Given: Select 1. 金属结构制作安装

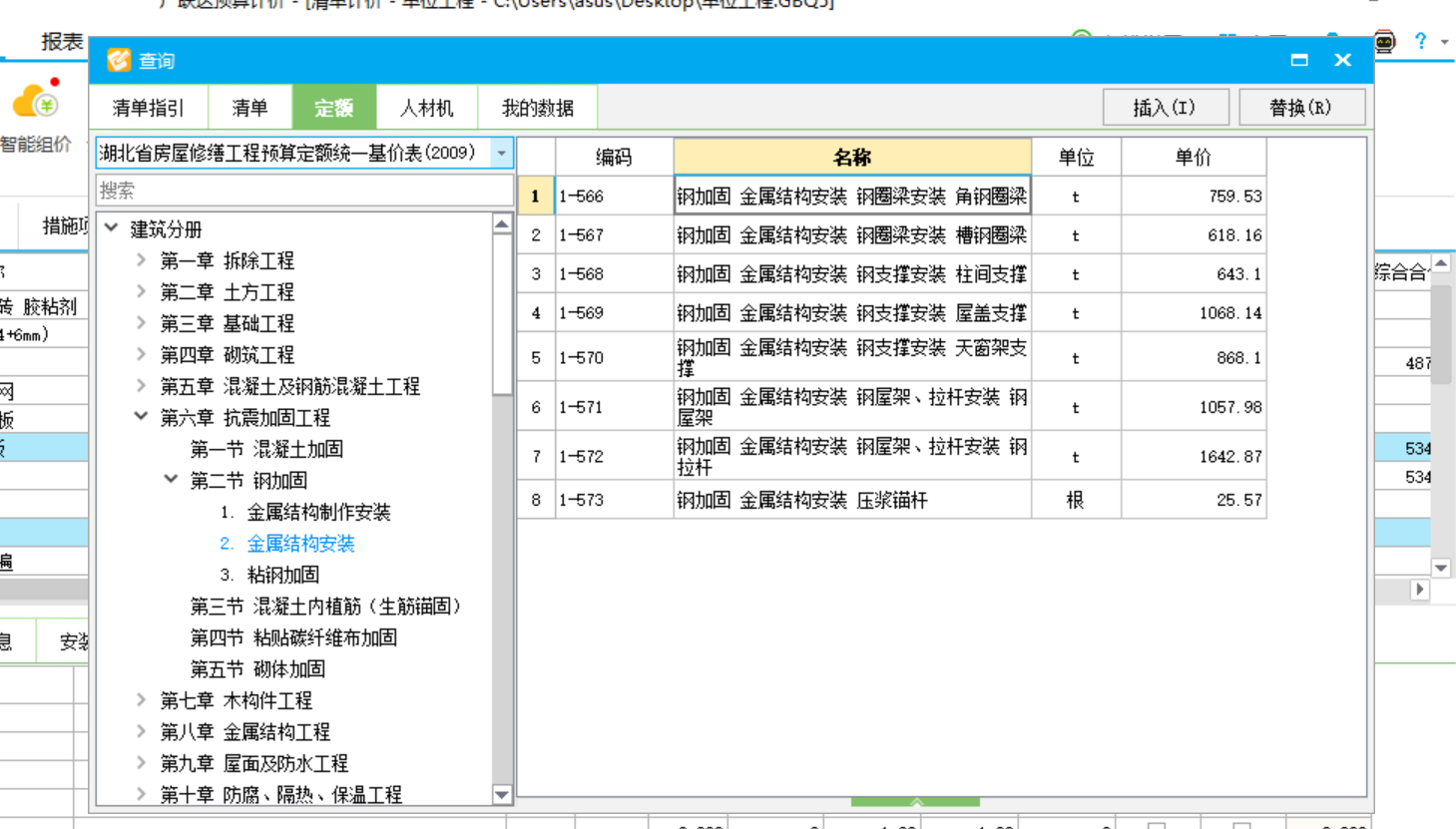Looking at the screenshot, I should 305,512.
